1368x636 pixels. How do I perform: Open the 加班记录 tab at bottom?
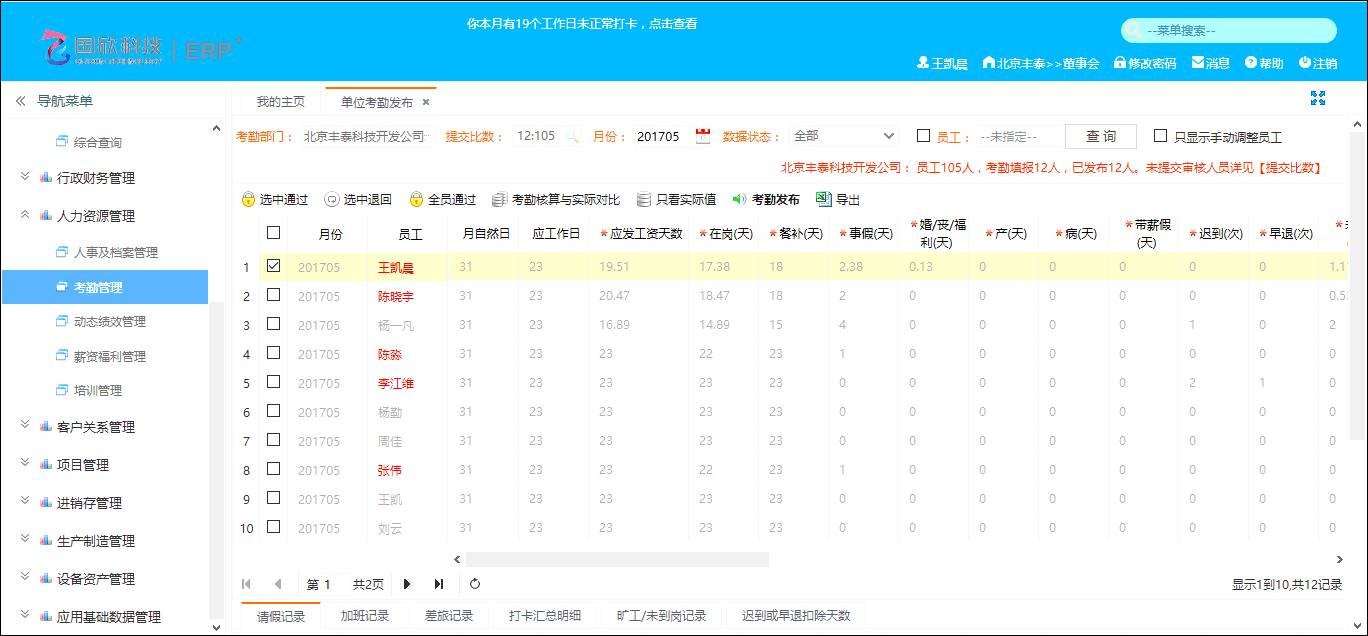[x=364, y=616]
